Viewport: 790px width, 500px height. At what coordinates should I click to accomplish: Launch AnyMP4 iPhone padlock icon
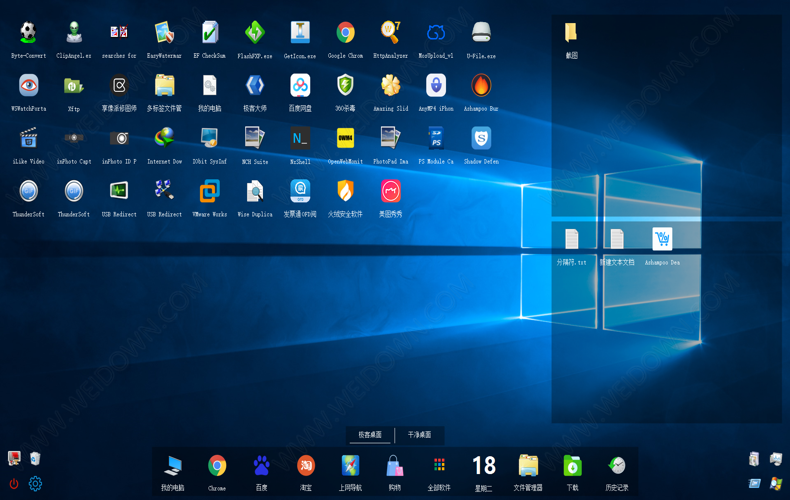coord(436,86)
